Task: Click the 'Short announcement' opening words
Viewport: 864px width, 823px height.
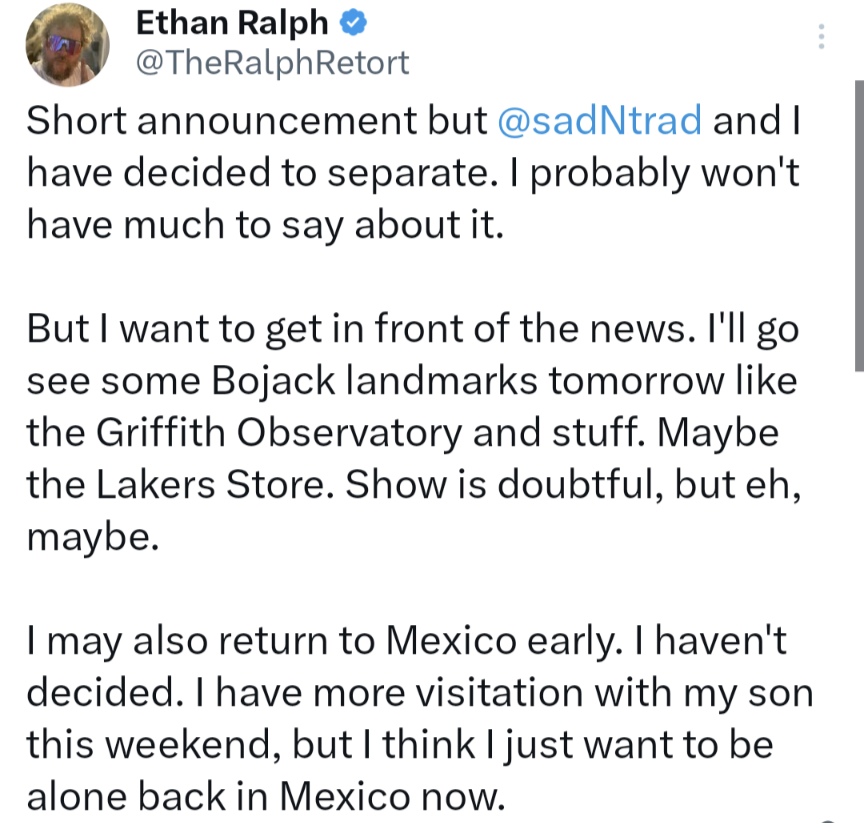Action: pyautogui.click(x=221, y=120)
